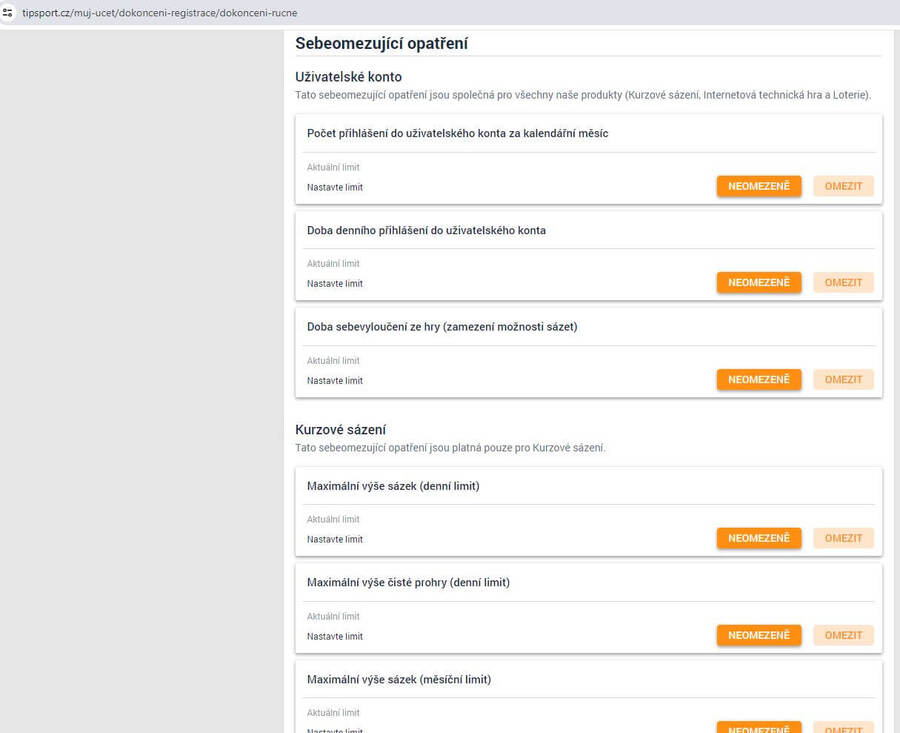
Task: Click the Kurzové sázení section heading
Action: pos(340,429)
